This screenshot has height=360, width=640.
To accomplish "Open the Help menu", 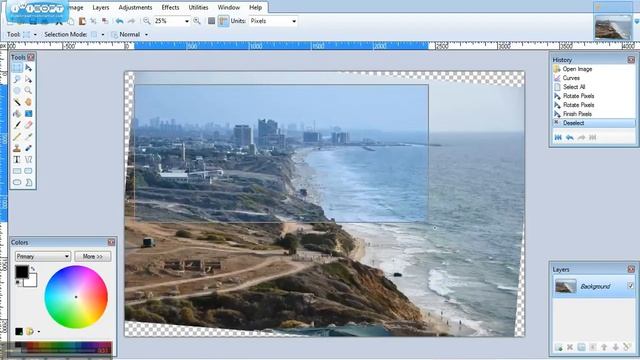I will [x=256, y=7].
